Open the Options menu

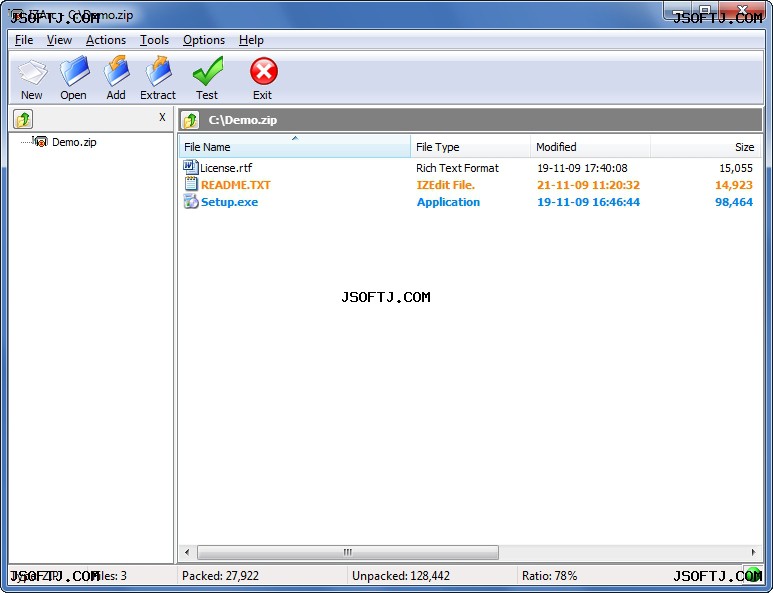[x=204, y=40]
